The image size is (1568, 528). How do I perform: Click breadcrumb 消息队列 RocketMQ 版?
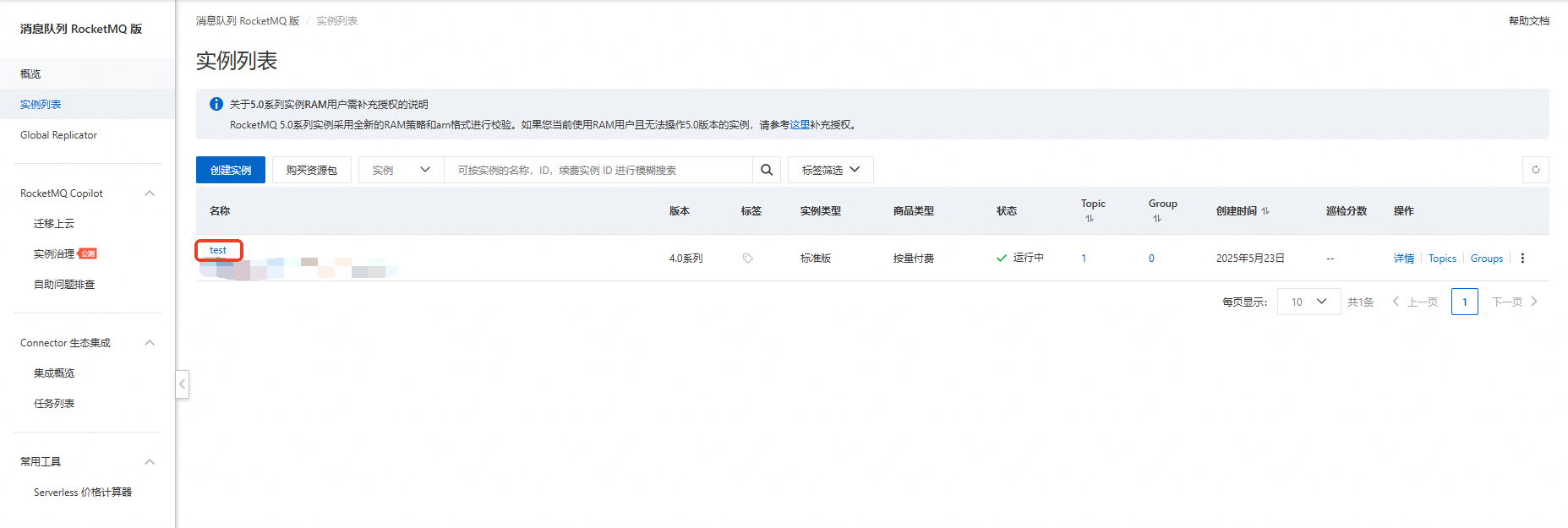(248, 21)
